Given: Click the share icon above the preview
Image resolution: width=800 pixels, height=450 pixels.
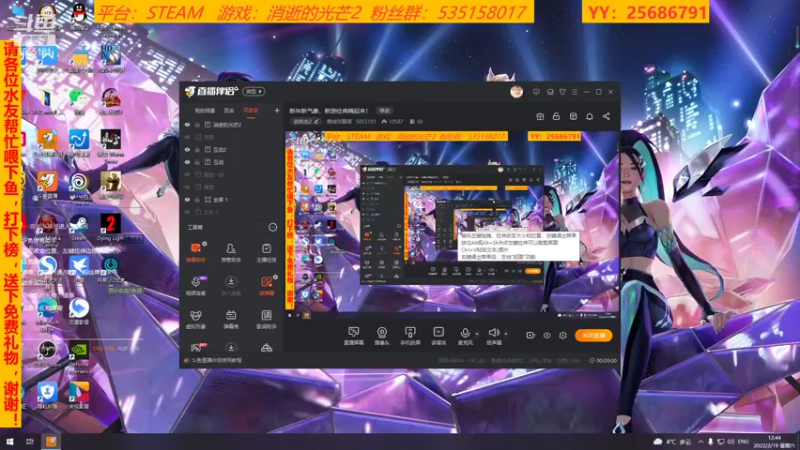Looking at the screenshot, I should click(x=606, y=116).
